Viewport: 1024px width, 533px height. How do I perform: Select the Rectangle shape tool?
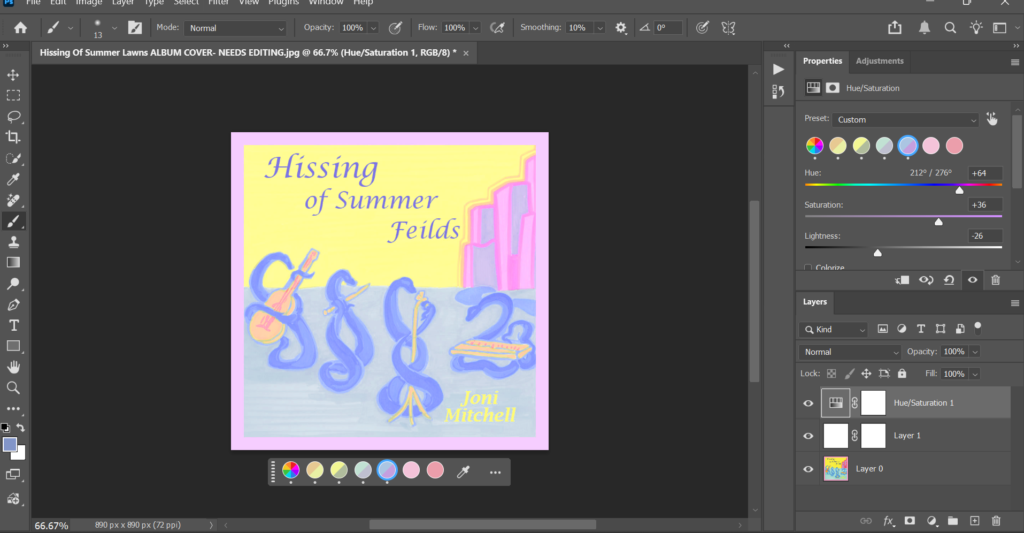pos(13,346)
